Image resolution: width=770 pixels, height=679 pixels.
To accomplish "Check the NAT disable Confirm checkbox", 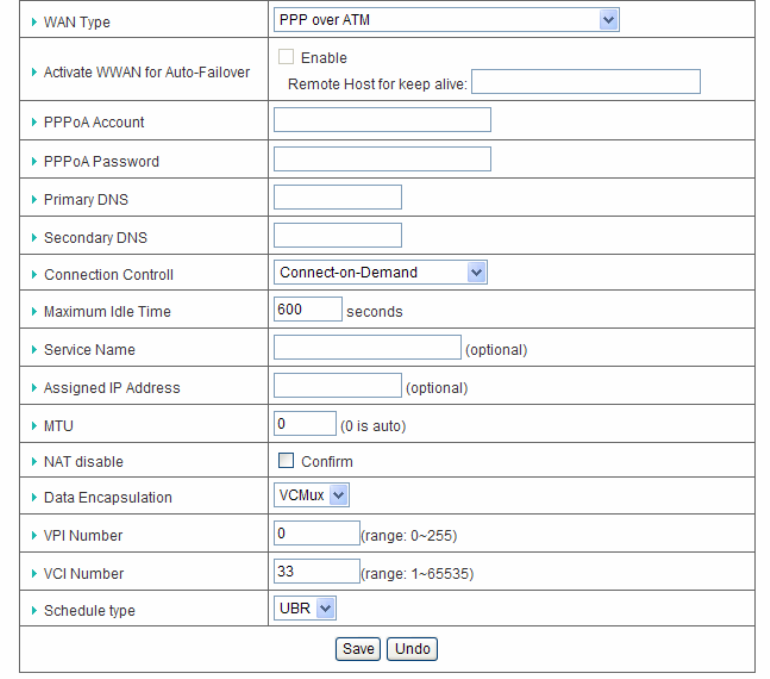I will (x=284, y=462).
